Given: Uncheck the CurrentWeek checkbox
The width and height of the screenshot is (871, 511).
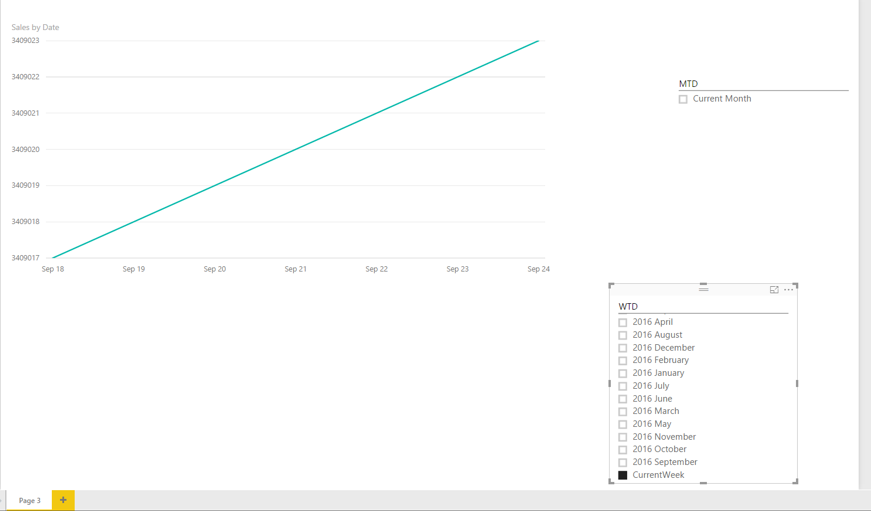Looking at the screenshot, I should click(623, 475).
